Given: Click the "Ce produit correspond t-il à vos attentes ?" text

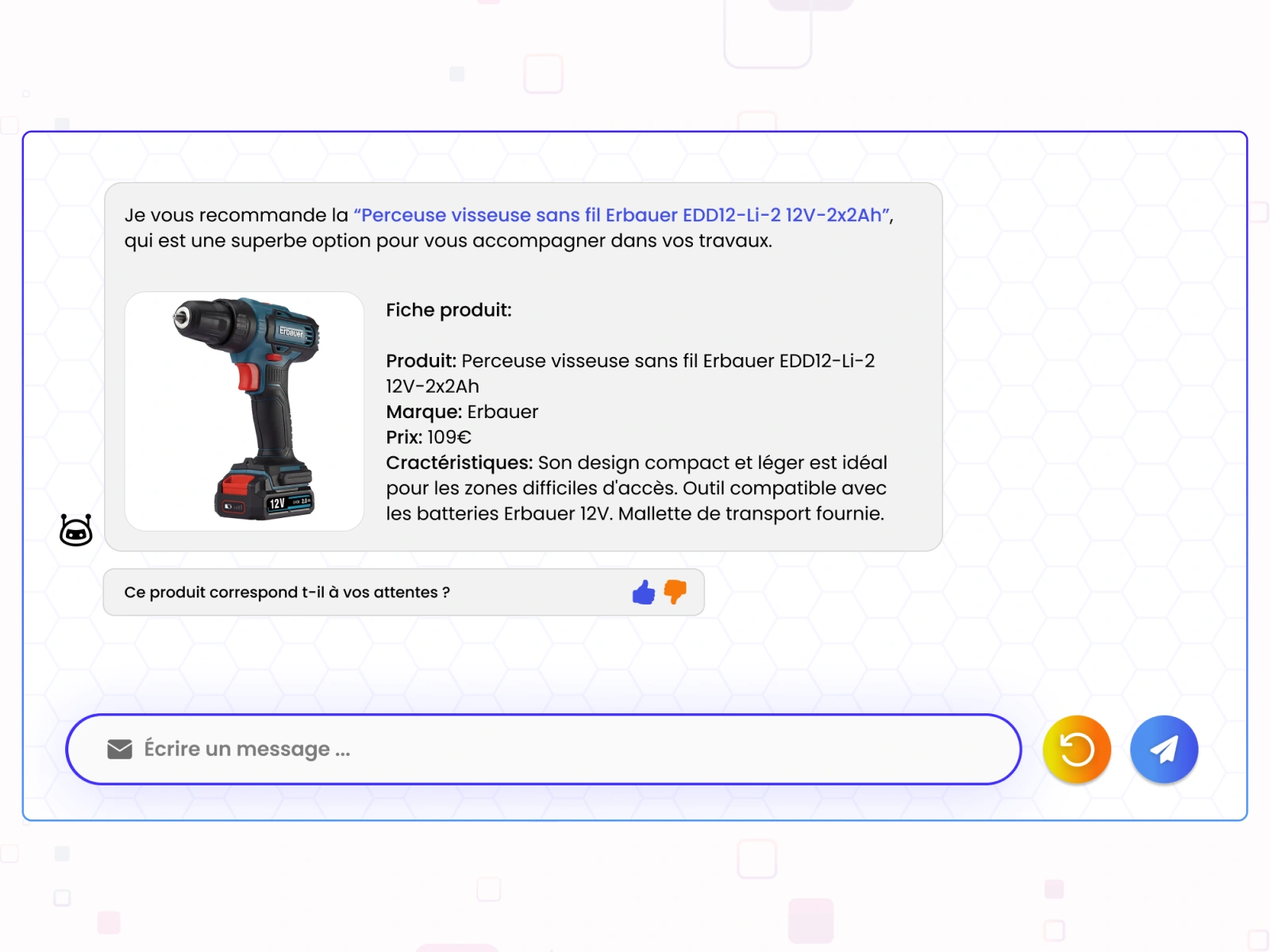Looking at the screenshot, I should pyautogui.click(x=287, y=593).
